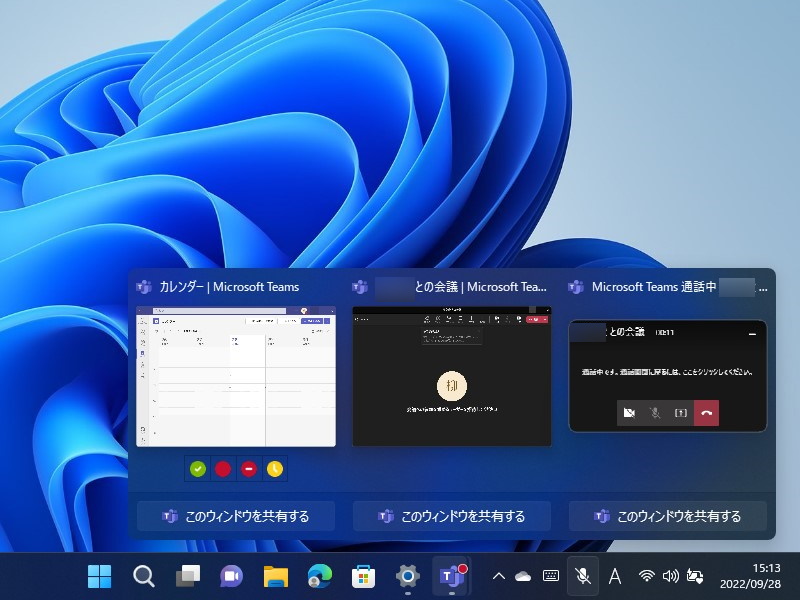Screen dimensions: 800x600
Task: Open touch keyboard tray icon
Action: (x=551, y=577)
